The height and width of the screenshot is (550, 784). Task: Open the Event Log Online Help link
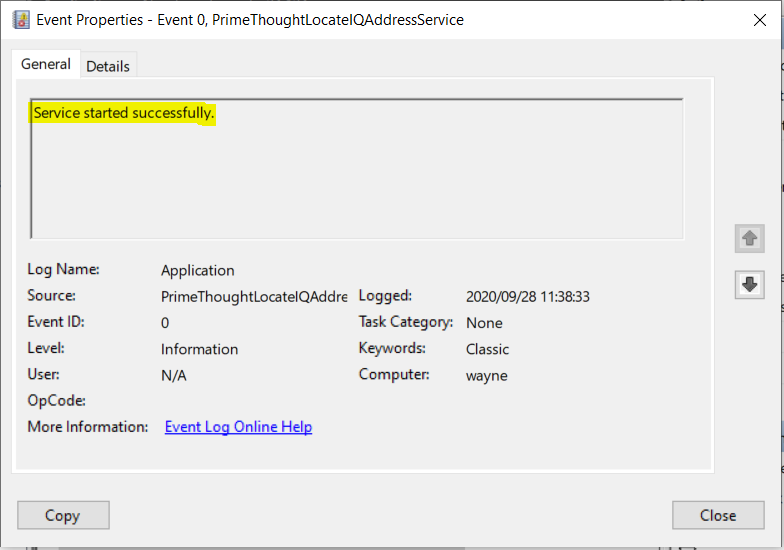coord(238,427)
